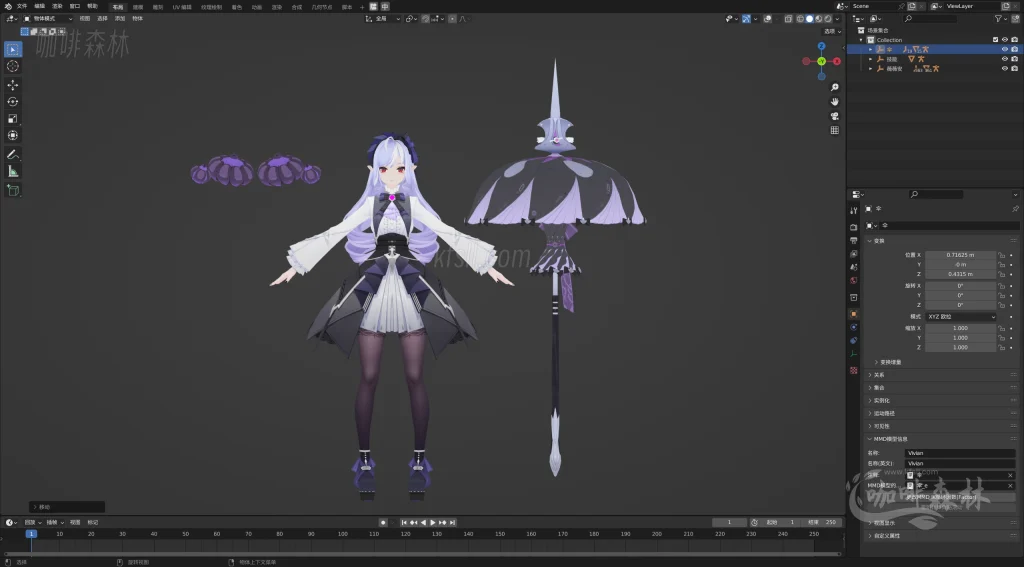The height and width of the screenshot is (567, 1024).
Task: Open the Render properties tab
Action: 854,227
